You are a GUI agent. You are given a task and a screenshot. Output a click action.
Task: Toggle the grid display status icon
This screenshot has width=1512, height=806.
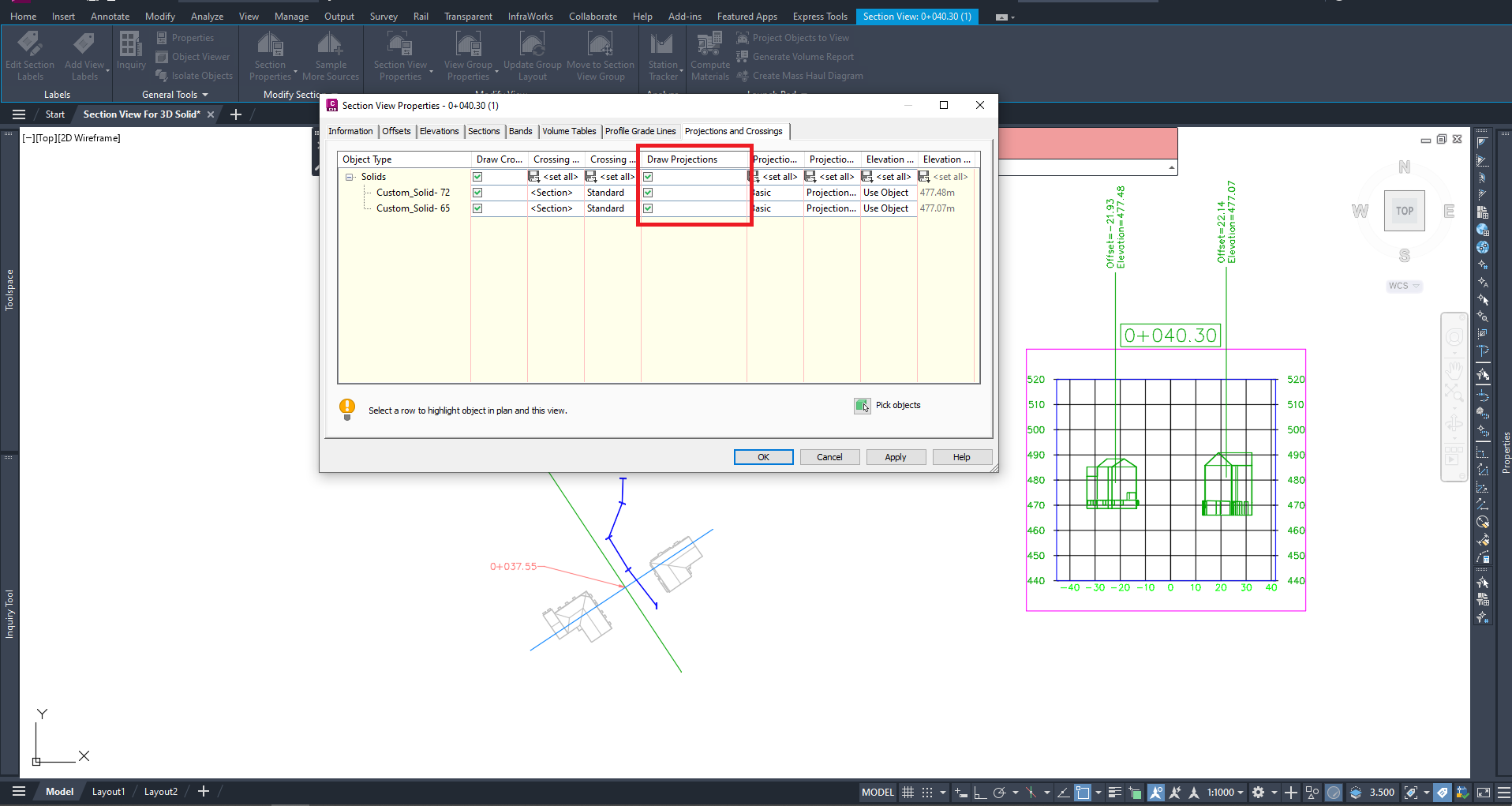(x=908, y=793)
